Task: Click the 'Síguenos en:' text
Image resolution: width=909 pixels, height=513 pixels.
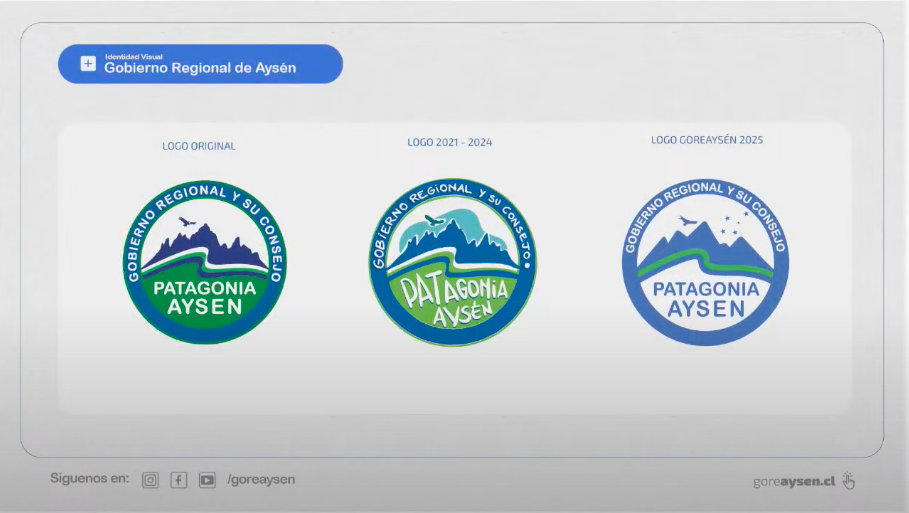Action: (90, 478)
